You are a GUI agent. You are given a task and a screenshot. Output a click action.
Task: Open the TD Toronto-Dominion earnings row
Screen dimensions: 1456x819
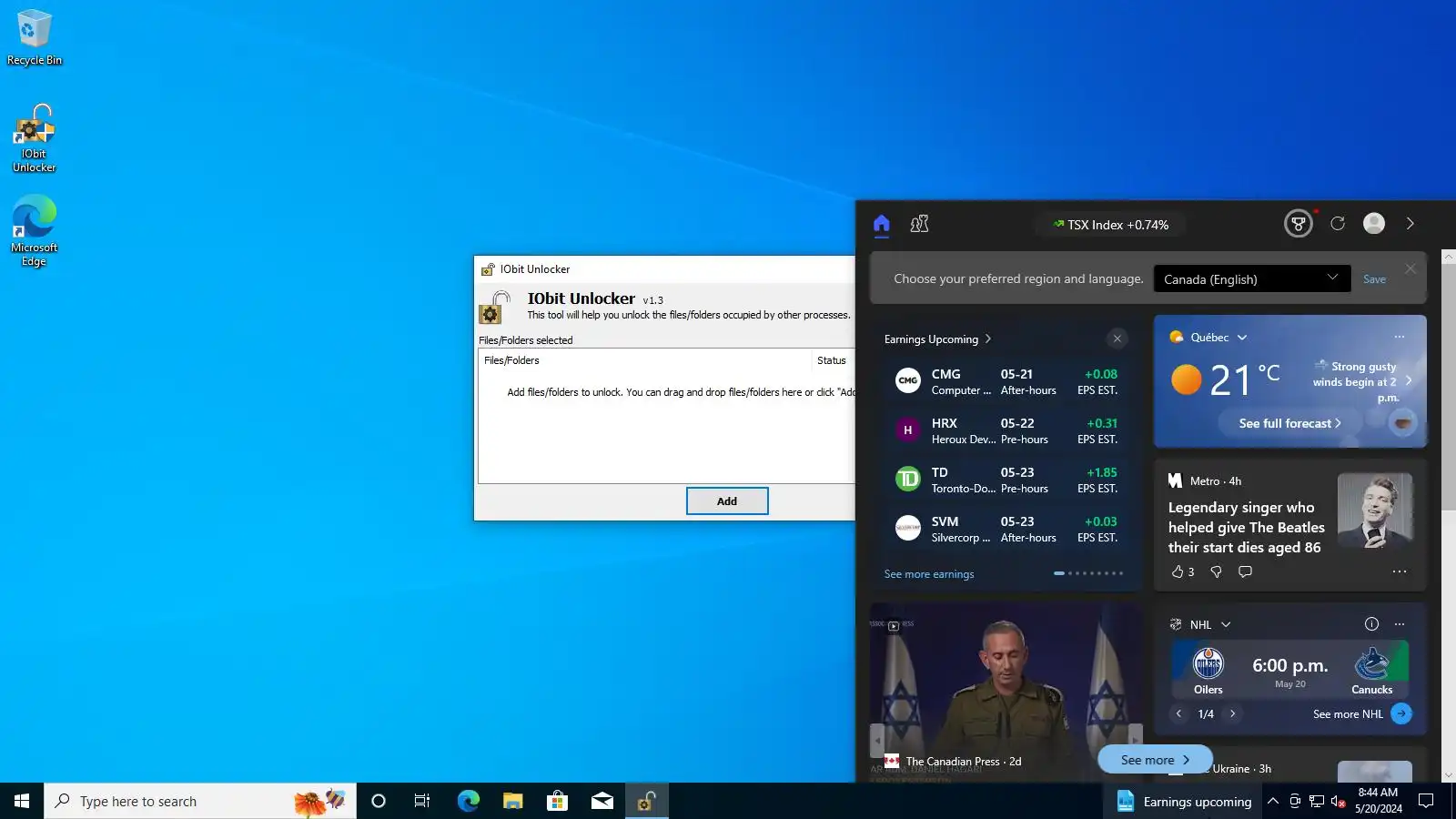(1006, 480)
